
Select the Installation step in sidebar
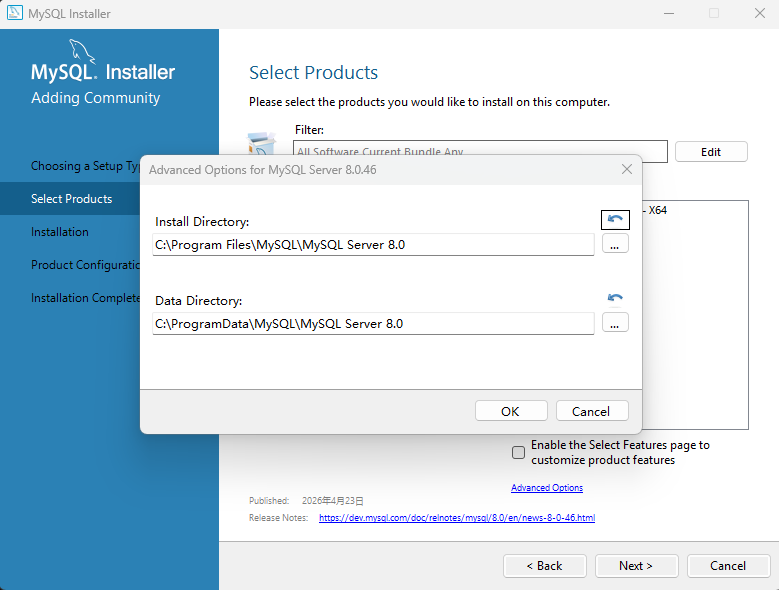click(60, 232)
